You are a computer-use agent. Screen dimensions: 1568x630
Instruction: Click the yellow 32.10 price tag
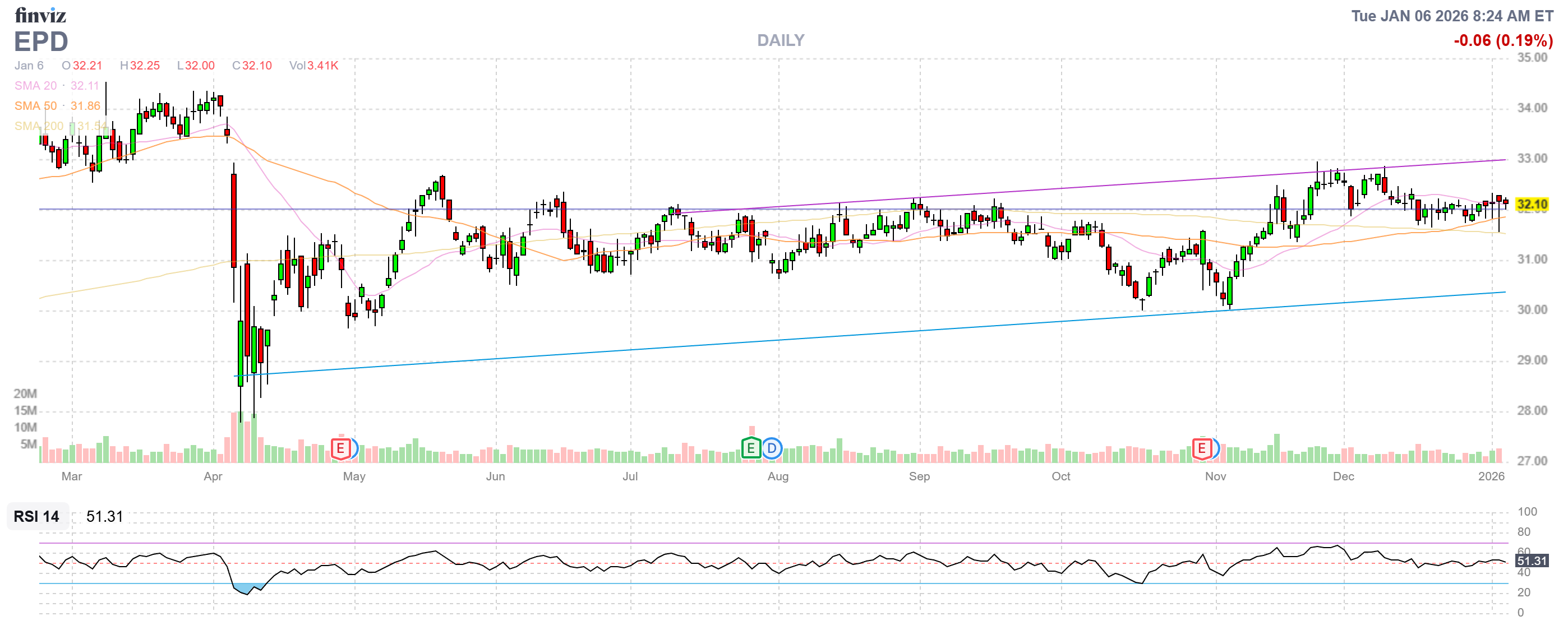point(1532,205)
